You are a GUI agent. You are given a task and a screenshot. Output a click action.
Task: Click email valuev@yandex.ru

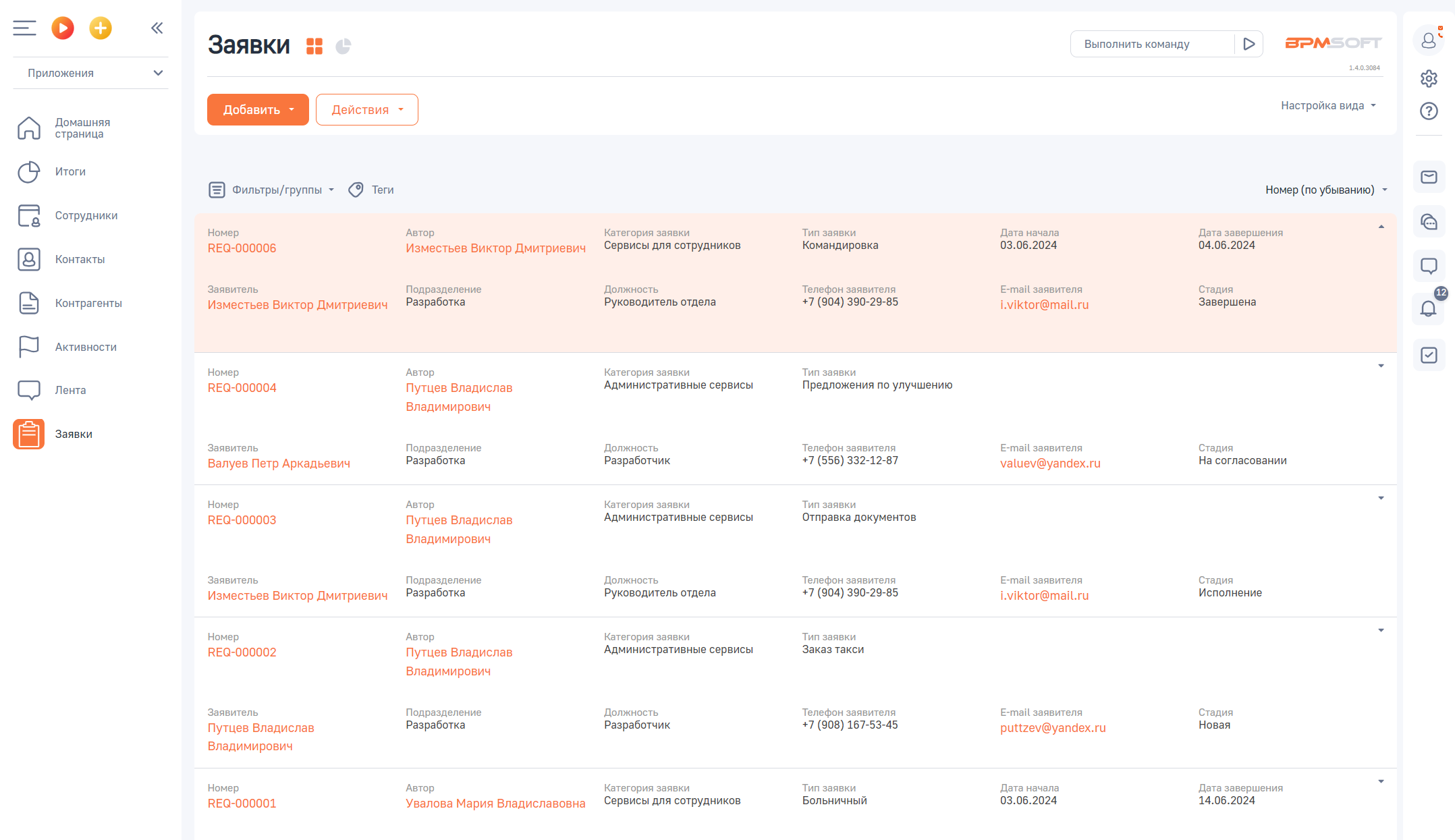pyautogui.click(x=1050, y=464)
